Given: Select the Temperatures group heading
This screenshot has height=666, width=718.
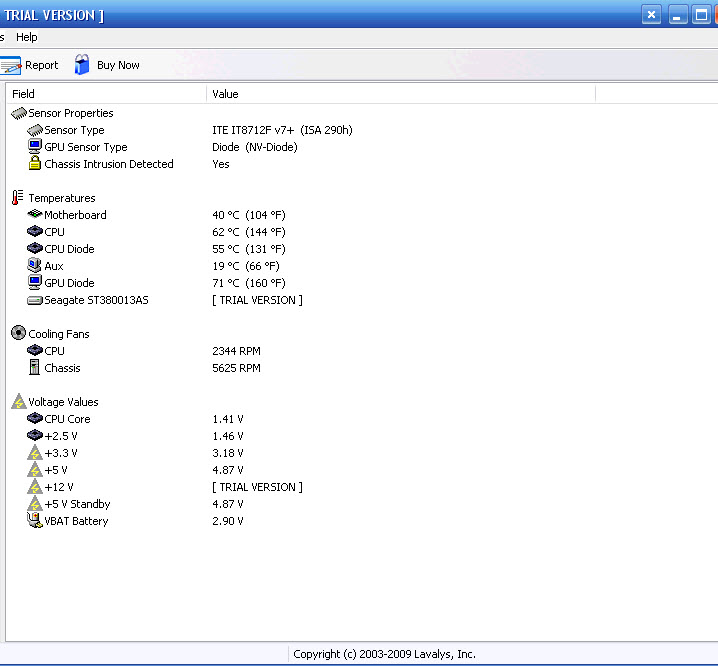Looking at the screenshot, I should pyautogui.click(x=62, y=198).
